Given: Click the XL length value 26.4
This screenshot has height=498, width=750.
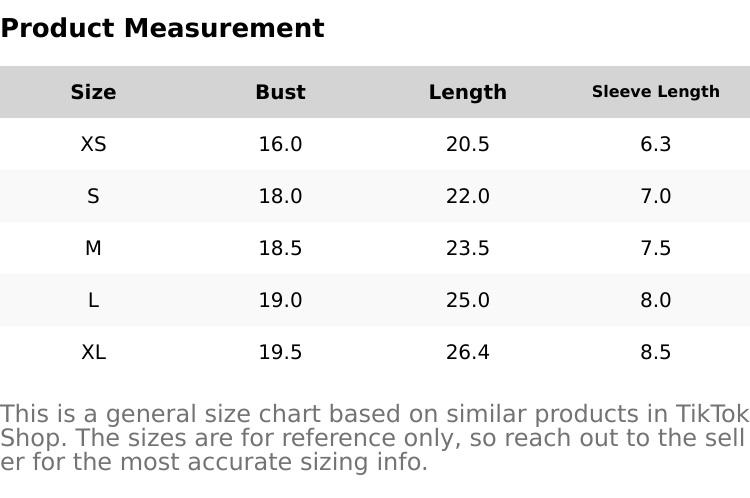Looking at the screenshot, I should pos(468,352).
